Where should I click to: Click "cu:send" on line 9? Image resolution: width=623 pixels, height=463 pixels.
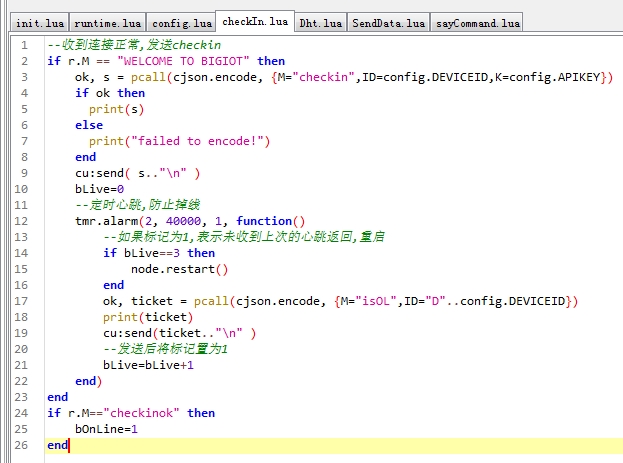point(99,173)
